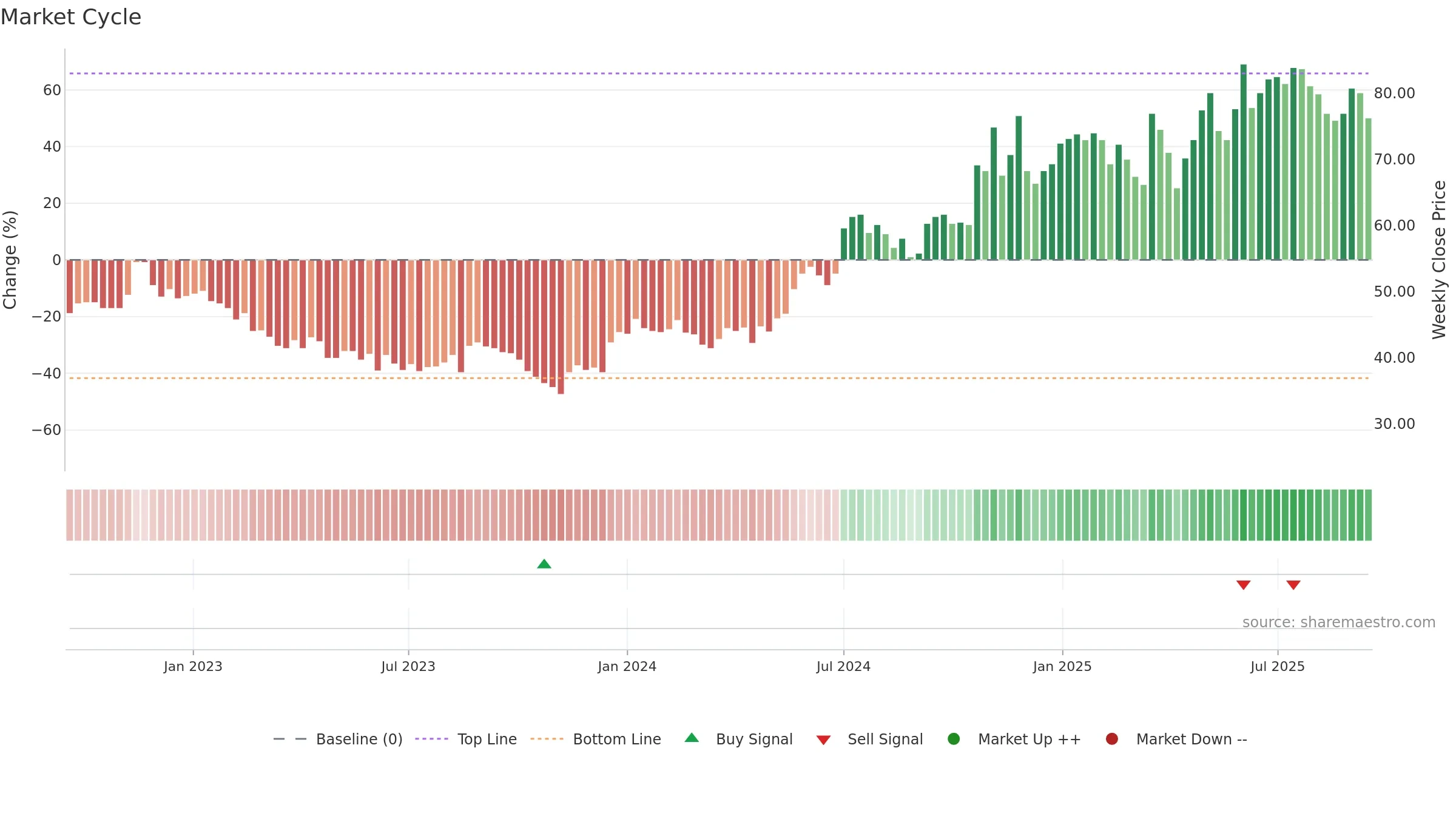Toggle Sell Signal legend entry
The height and width of the screenshot is (819, 1456).
pos(869,739)
